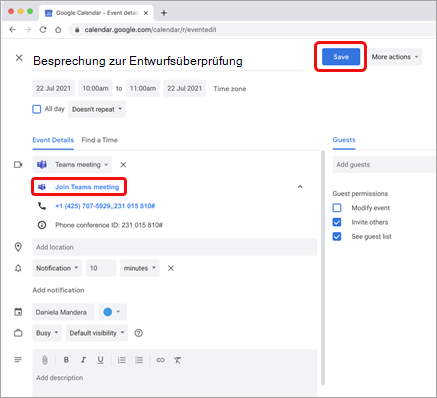This screenshot has height=398, width=437.
Task: Click the location pin icon
Action: pos(18,247)
